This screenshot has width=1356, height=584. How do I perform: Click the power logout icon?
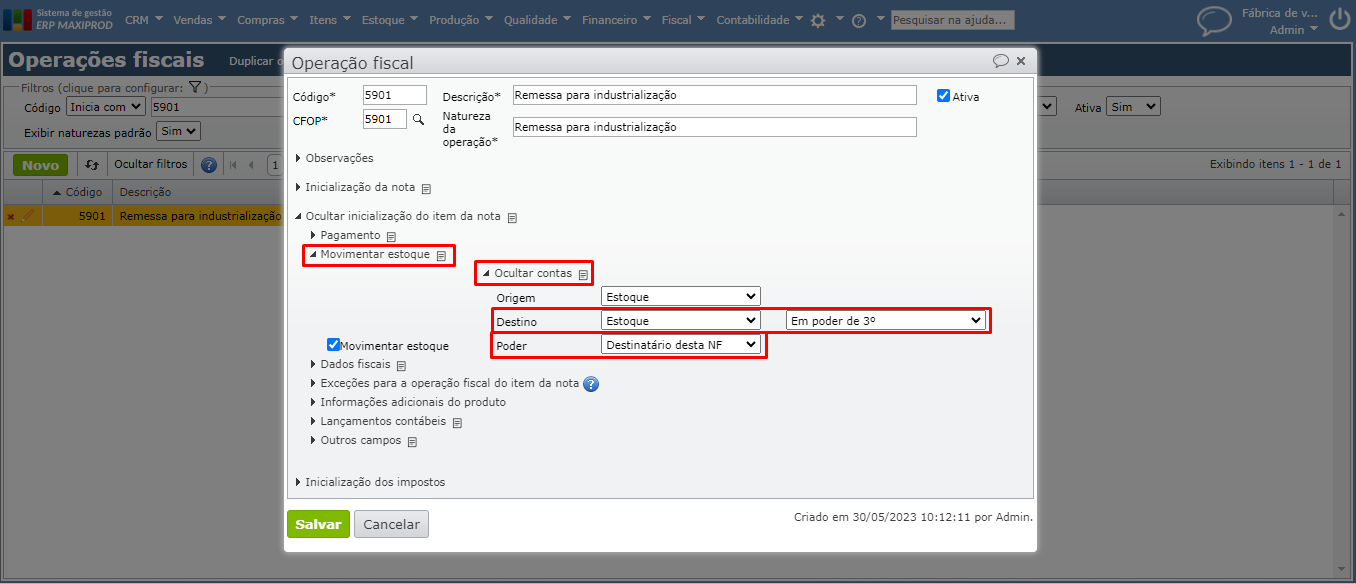(x=1339, y=21)
